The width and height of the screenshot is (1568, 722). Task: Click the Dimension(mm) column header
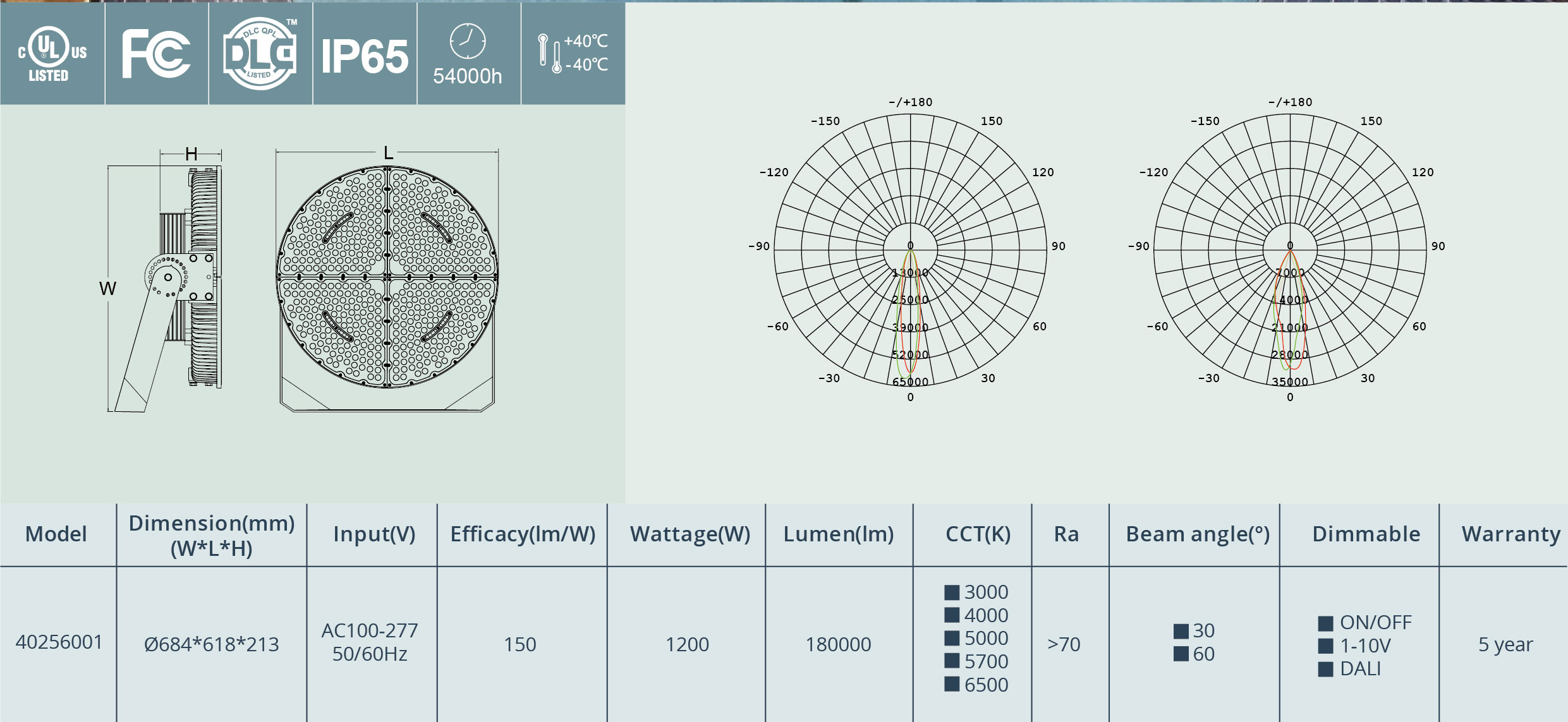coord(212,536)
